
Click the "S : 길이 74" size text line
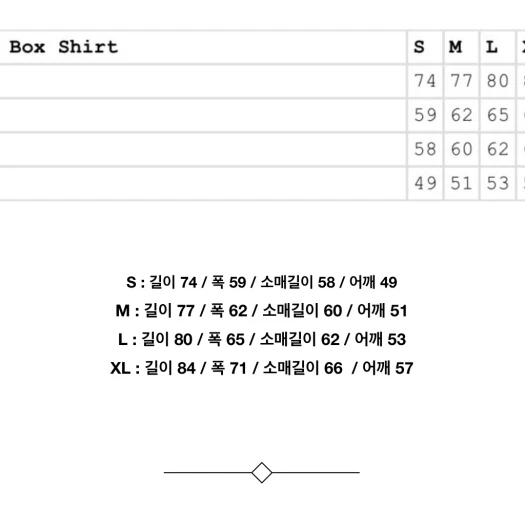coord(261,282)
